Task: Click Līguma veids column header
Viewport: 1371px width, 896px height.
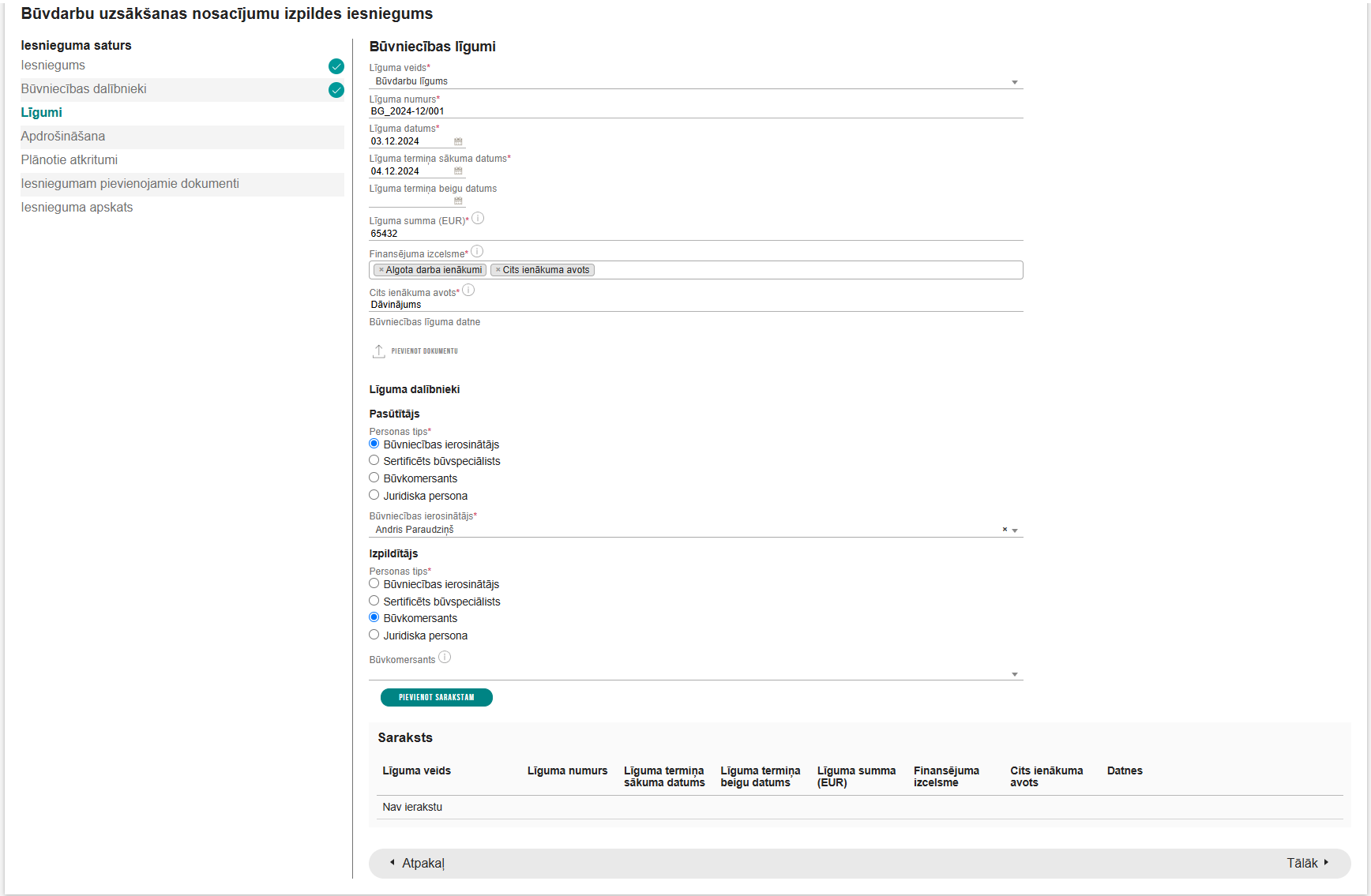Action: tap(417, 770)
